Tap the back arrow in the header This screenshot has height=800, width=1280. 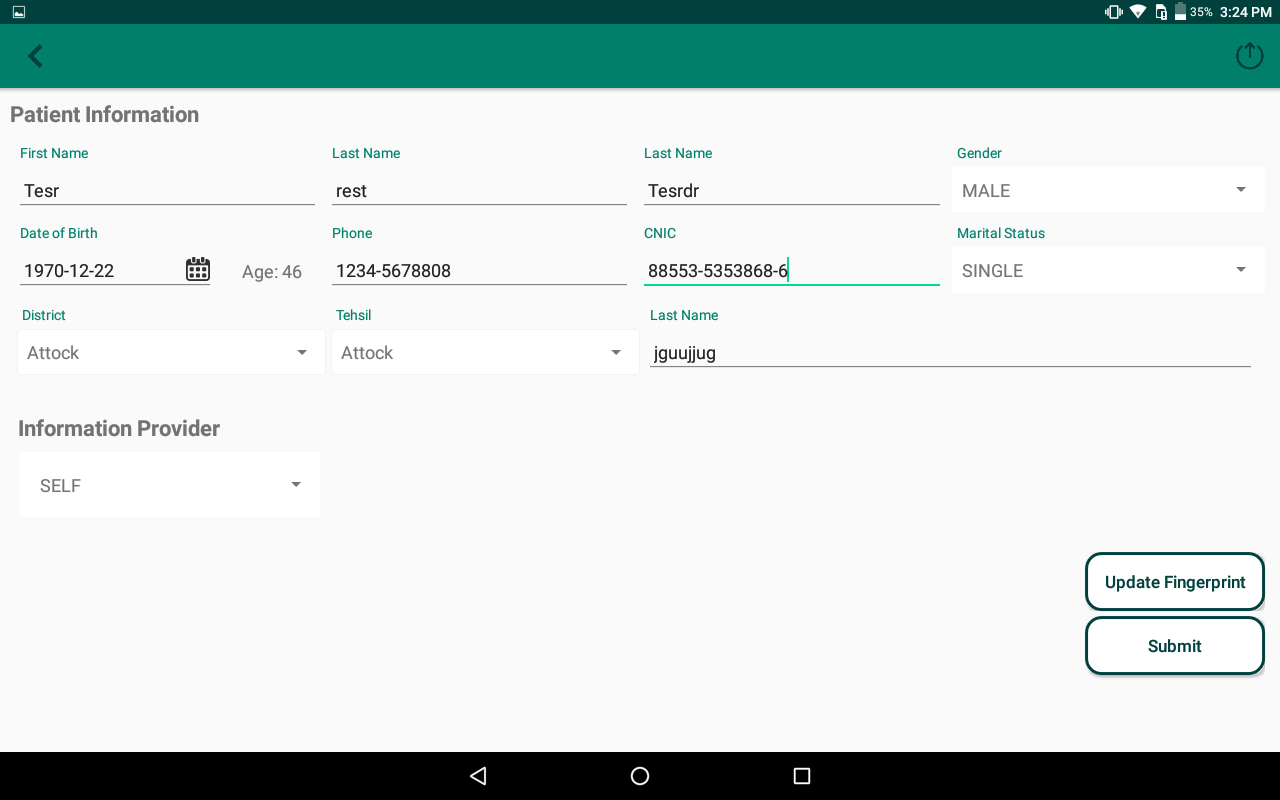coord(36,56)
